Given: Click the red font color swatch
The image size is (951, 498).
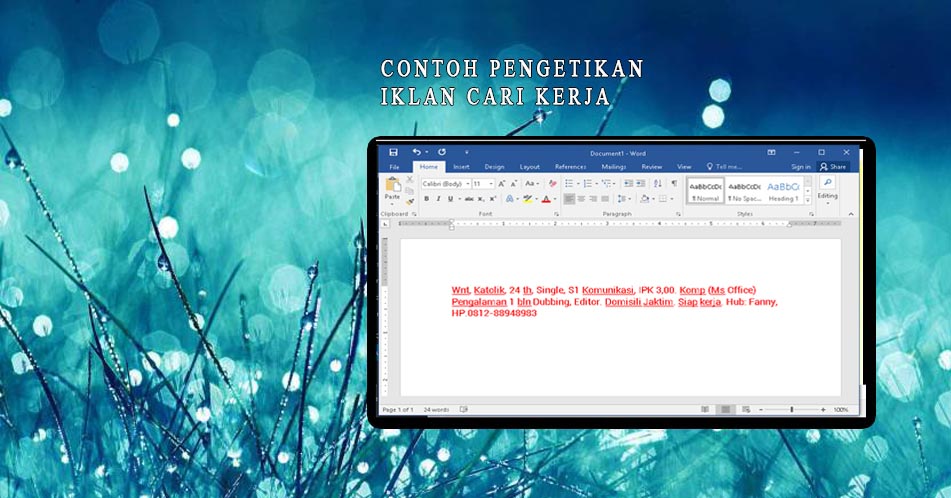Looking at the screenshot, I should 546,199.
